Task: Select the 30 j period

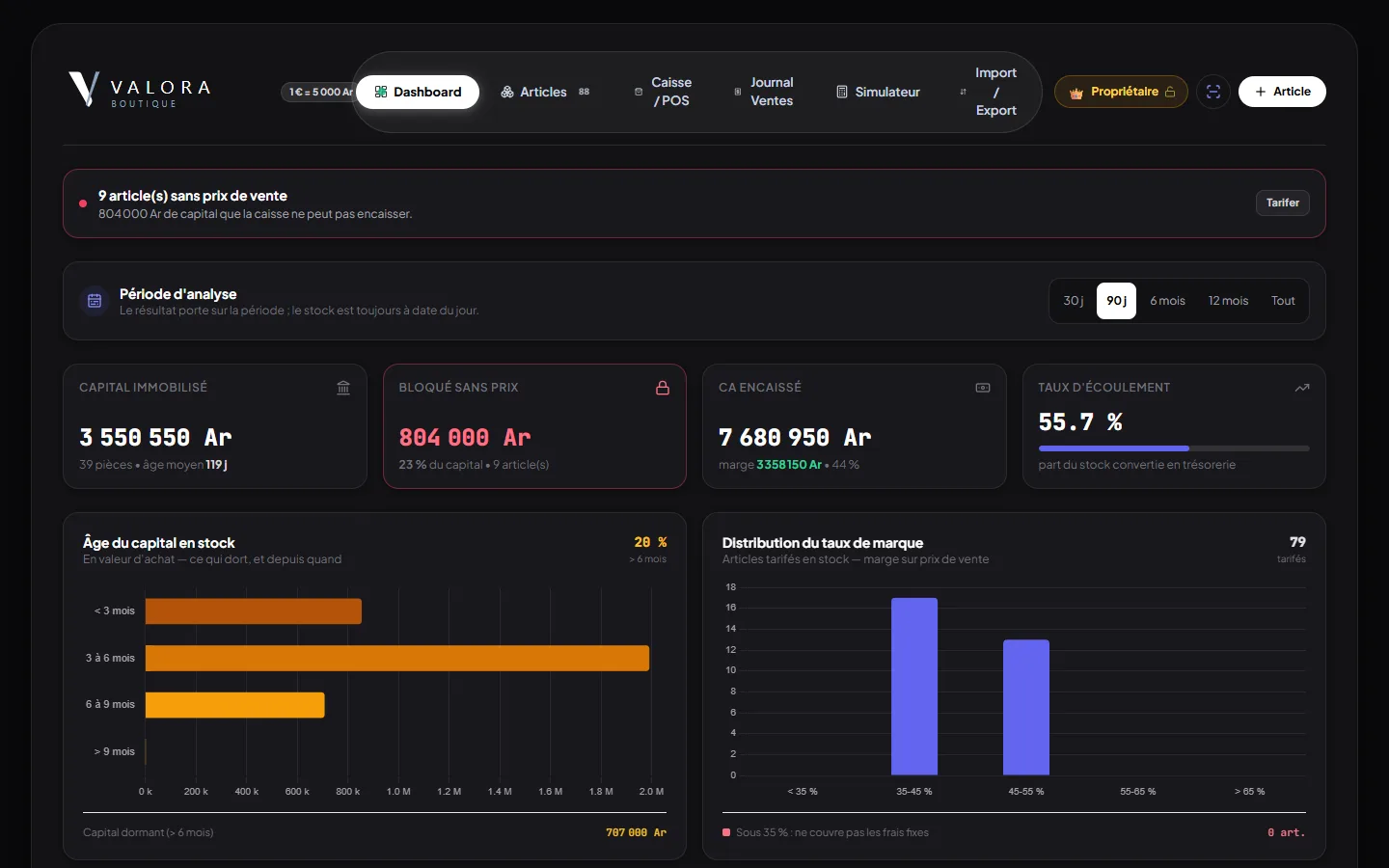Action: (x=1073, y=301)
